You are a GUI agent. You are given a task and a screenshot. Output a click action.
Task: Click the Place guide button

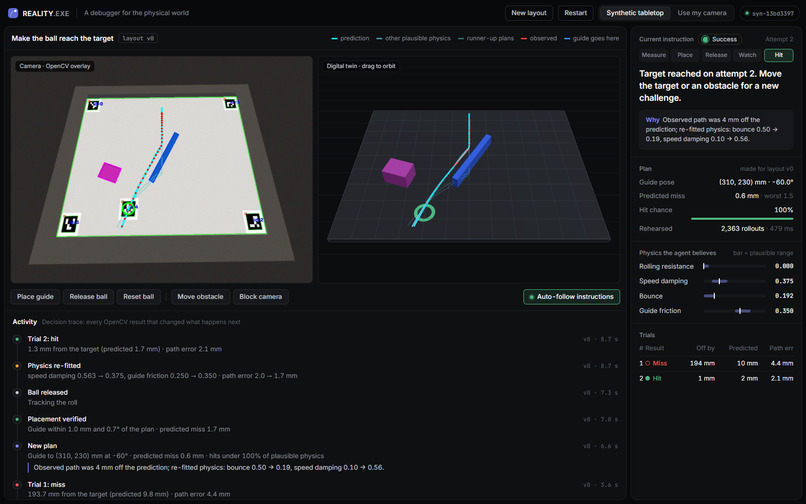(35, 297)
